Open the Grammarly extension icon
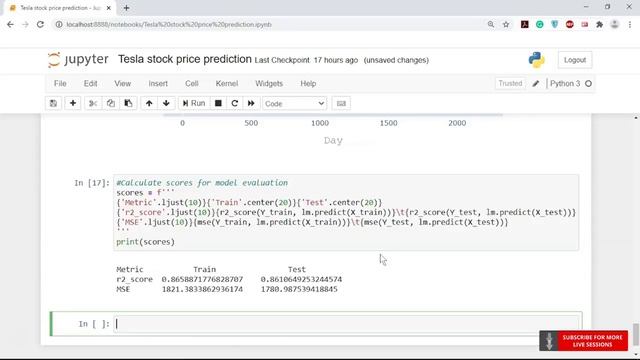 point(540,24)
